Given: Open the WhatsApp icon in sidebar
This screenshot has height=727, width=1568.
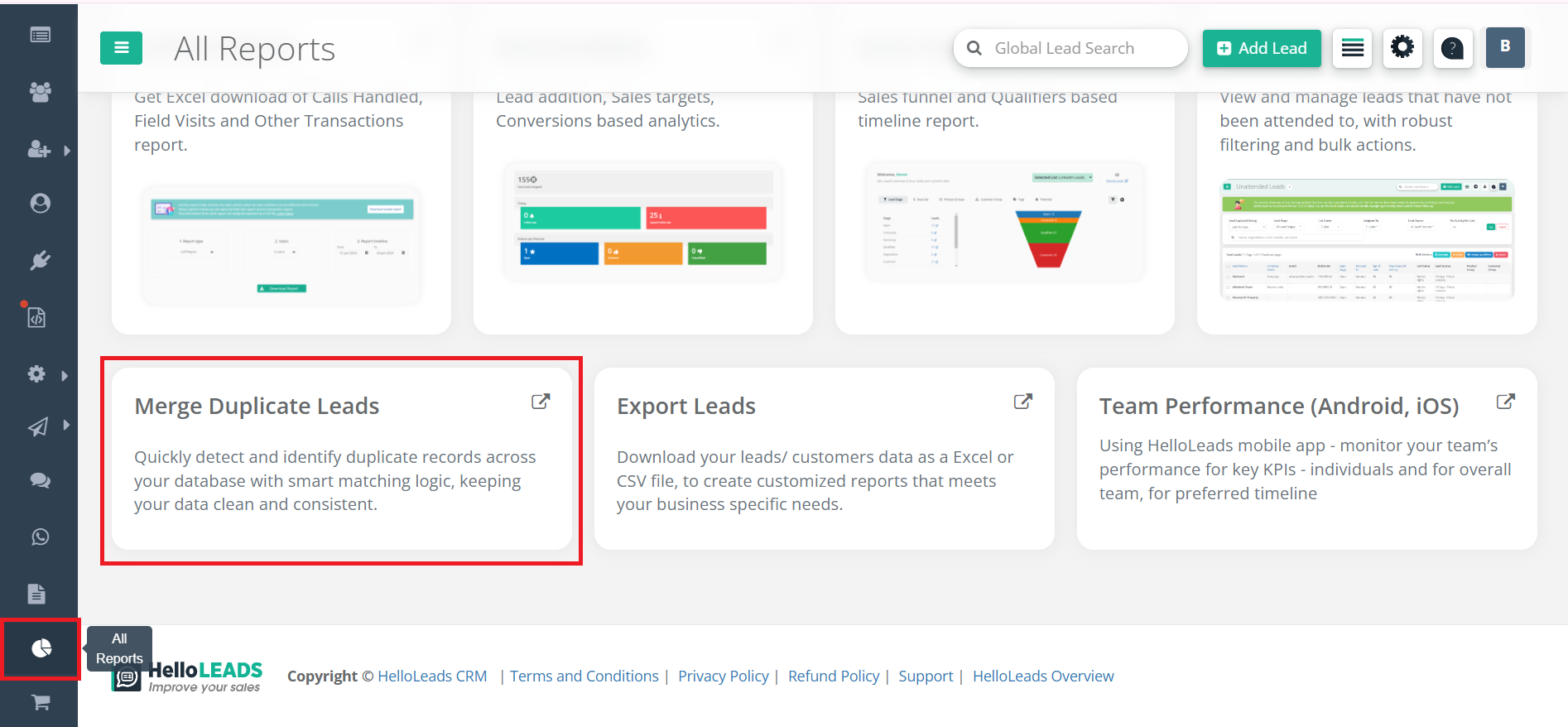Looking at the screenshot, I should (x=40, y=537).
